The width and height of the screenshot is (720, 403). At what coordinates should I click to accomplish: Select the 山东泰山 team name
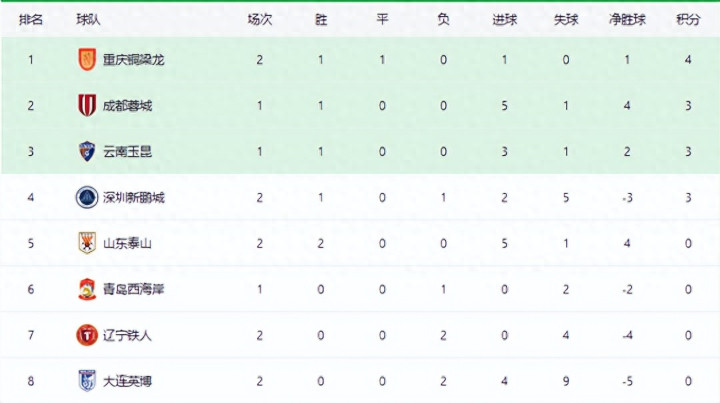pyautogui.click(x=127, y=243)
